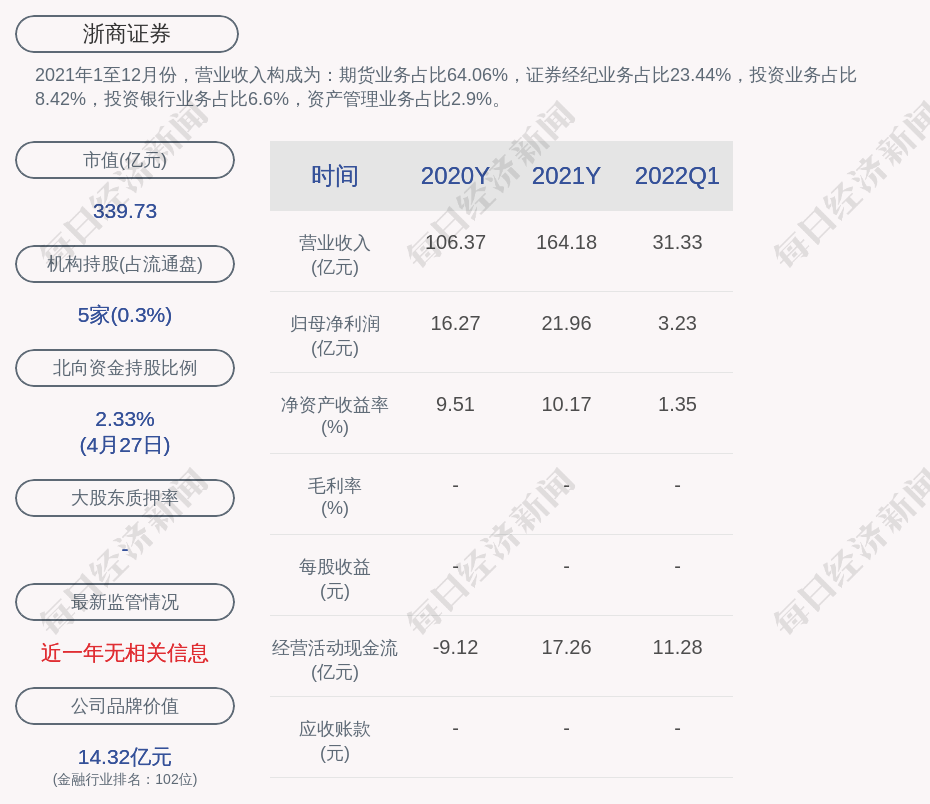Select the 归母净利润 2021Y value 21.96
Viewport: 930px width, 804px height.
click(566, 323)
